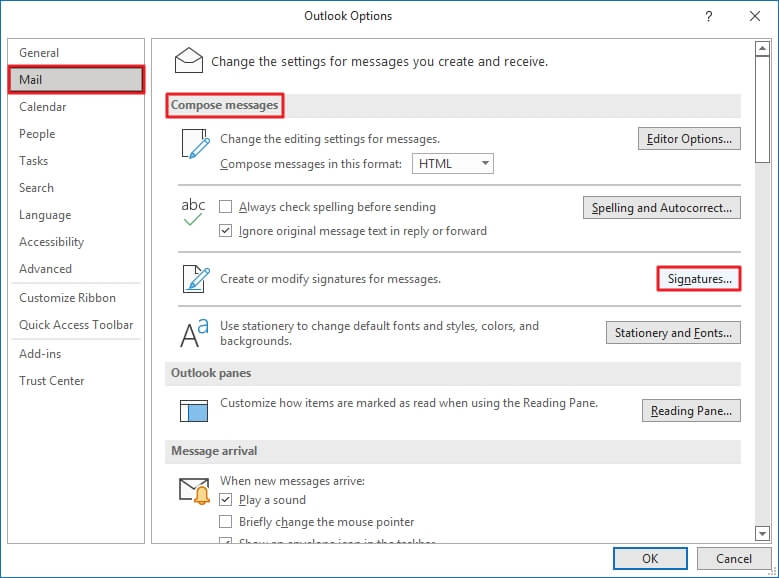
Task: Open the message format HTML dropdown
Action: coord(453,164)
